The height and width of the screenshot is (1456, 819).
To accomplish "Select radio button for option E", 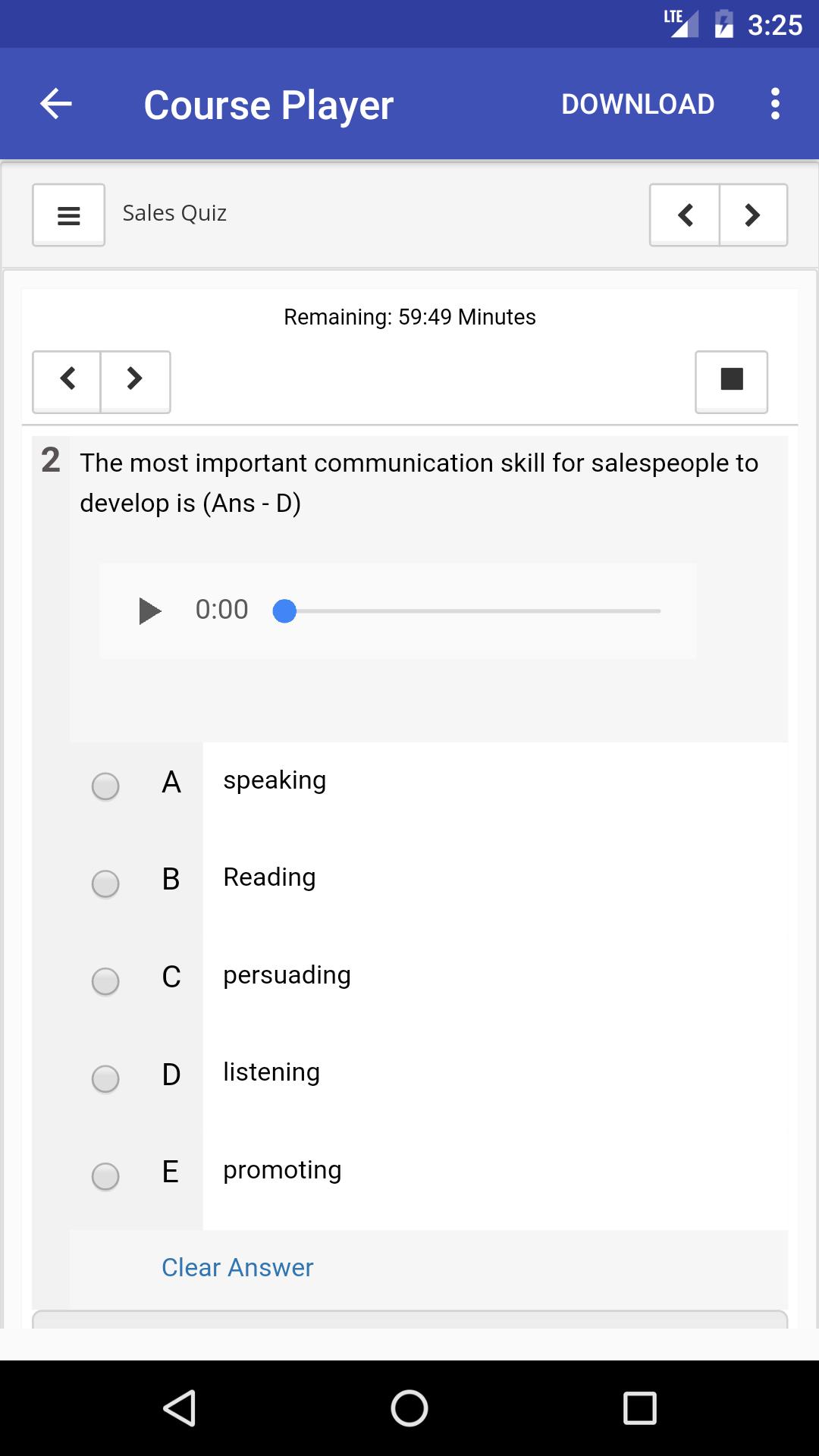I will pos(105,1176).
